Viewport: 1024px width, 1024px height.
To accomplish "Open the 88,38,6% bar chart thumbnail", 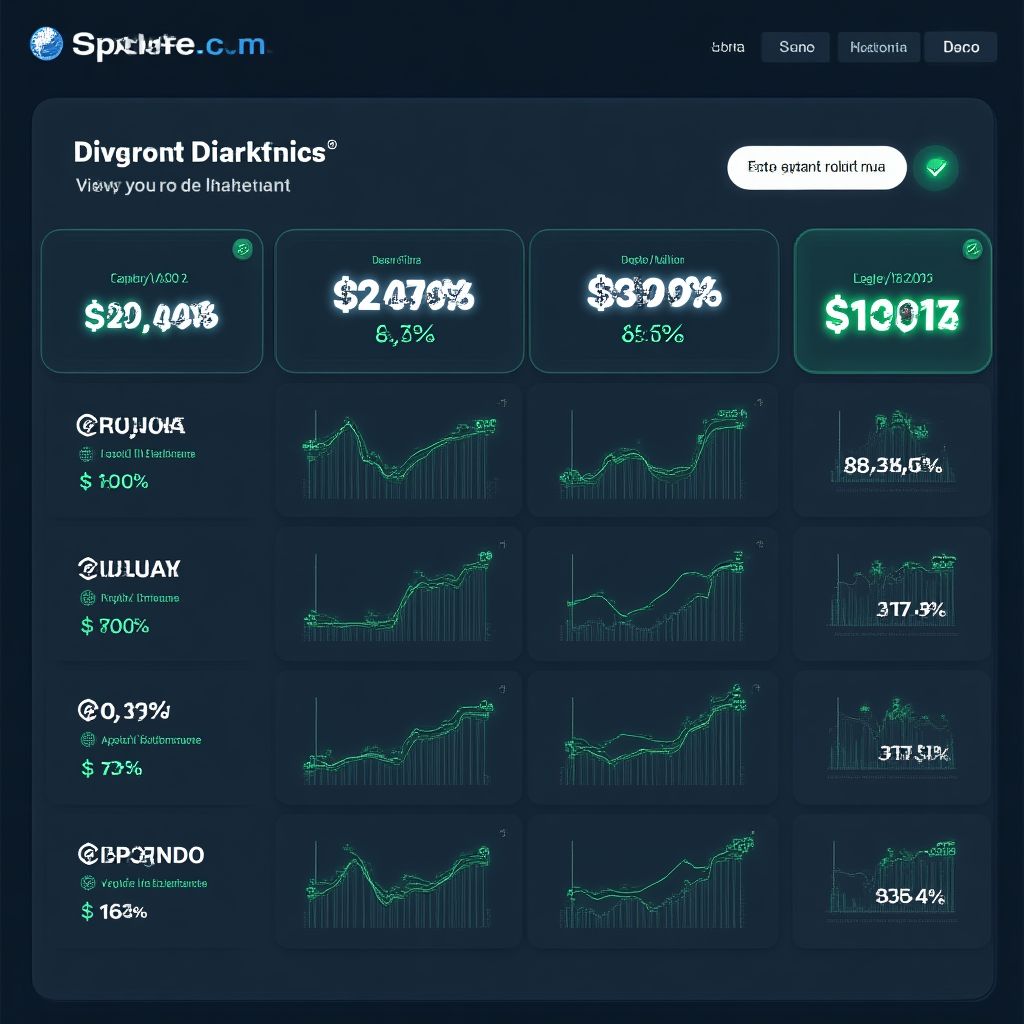I will point(892,450).
